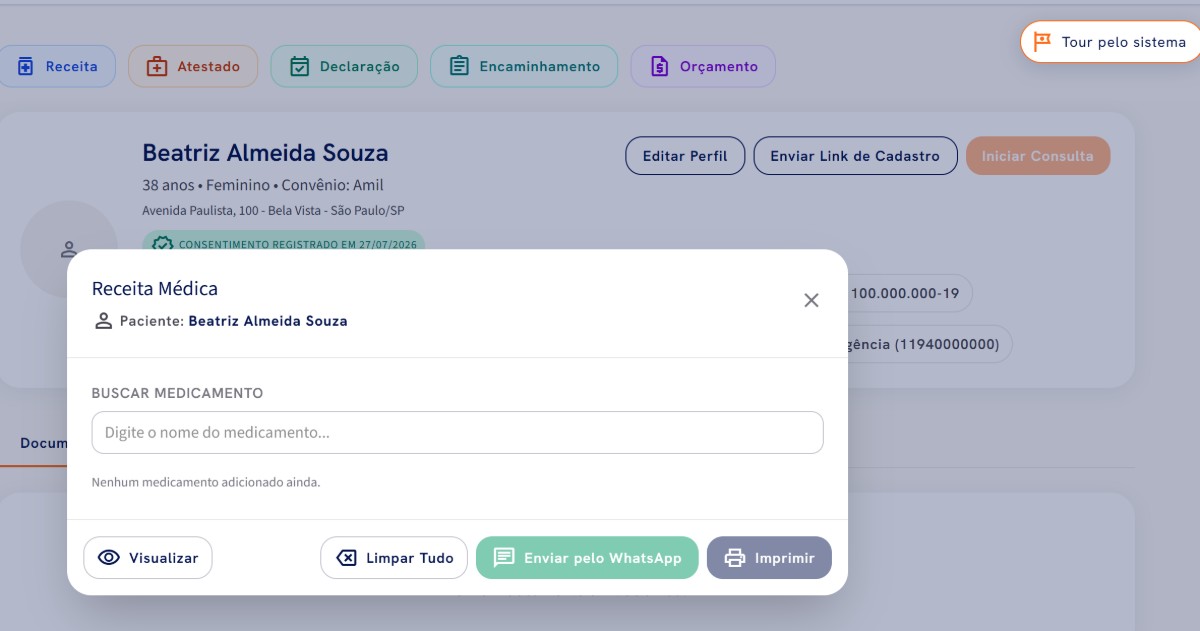Click the Atestado medical kit icon
The image size is (1200, 631).
(157, 66)
